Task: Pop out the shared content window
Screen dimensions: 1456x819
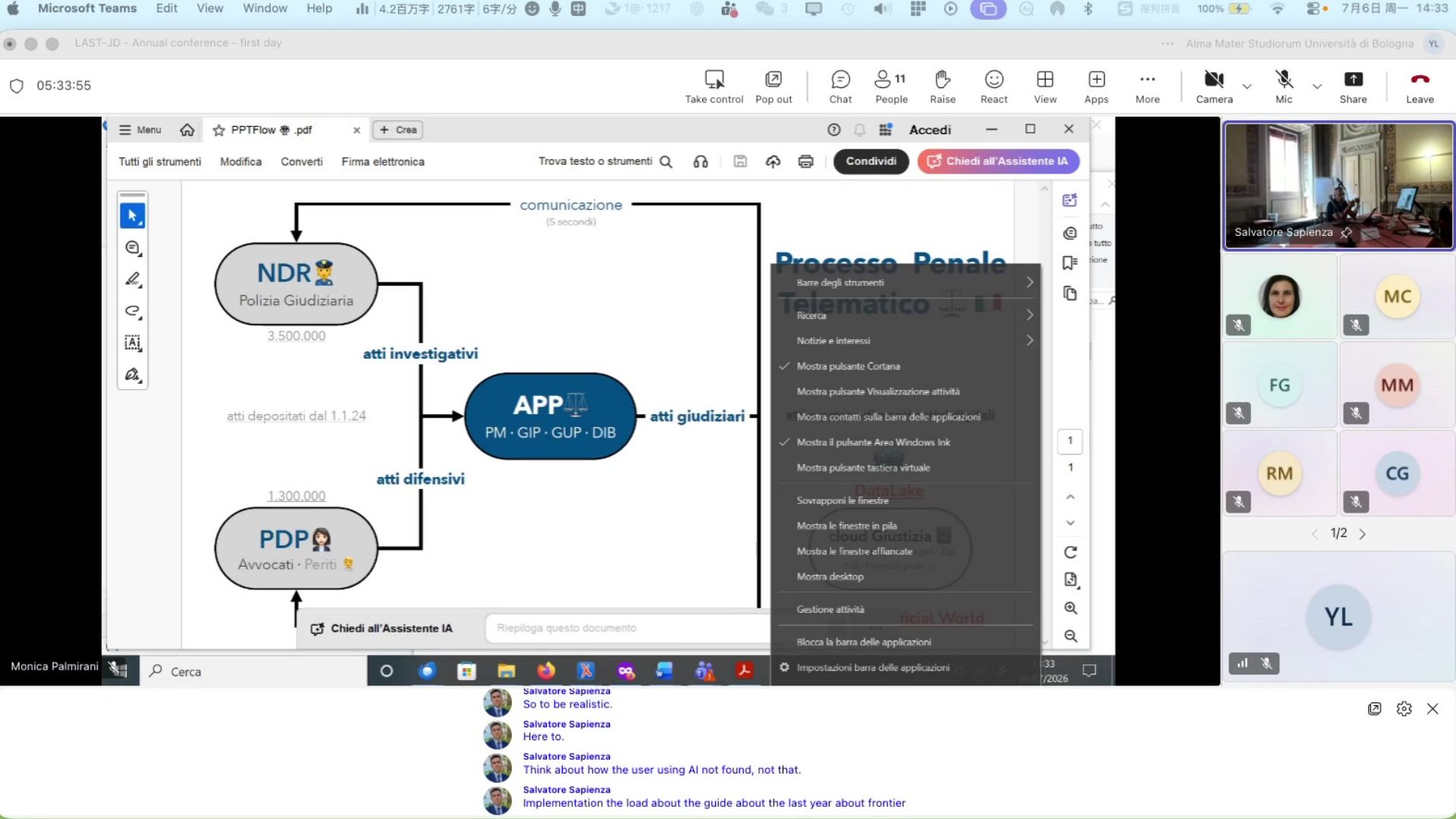Action: (773, 86)
